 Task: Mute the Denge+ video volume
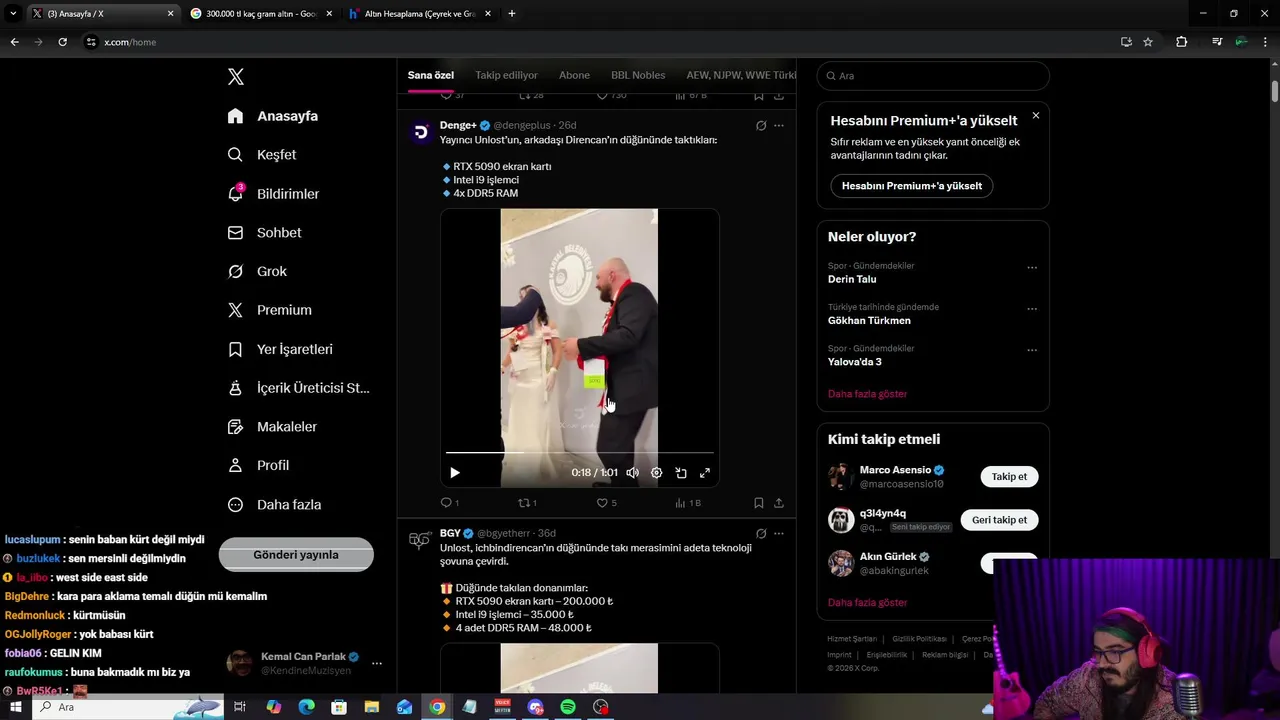632,473
